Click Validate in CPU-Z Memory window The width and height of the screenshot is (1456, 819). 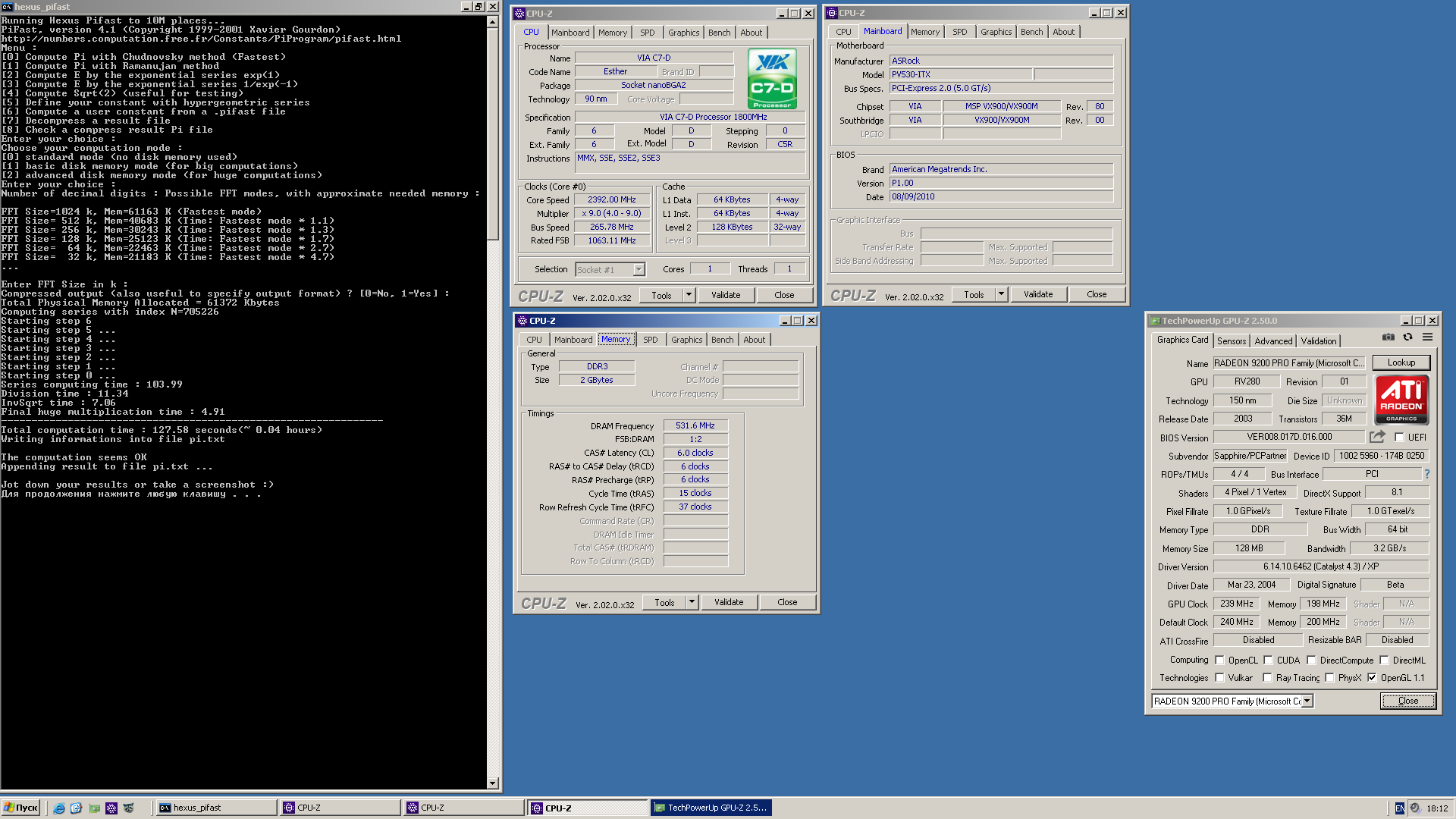tap(729, 602)
